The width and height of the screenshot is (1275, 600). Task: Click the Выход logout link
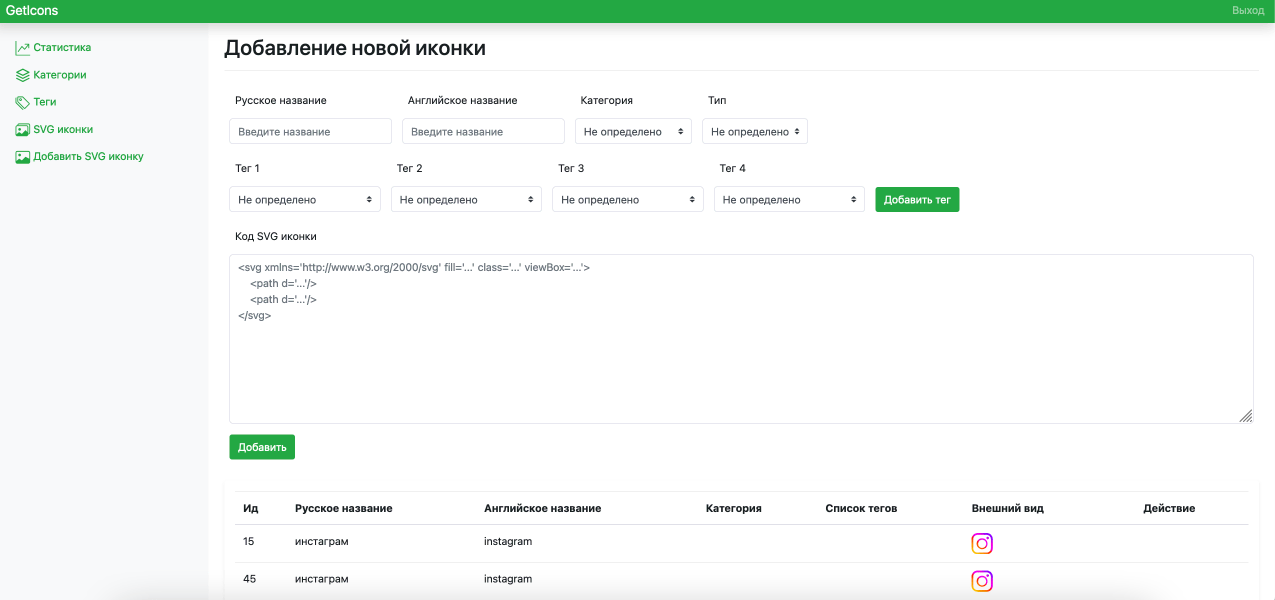coord(1247,10)
